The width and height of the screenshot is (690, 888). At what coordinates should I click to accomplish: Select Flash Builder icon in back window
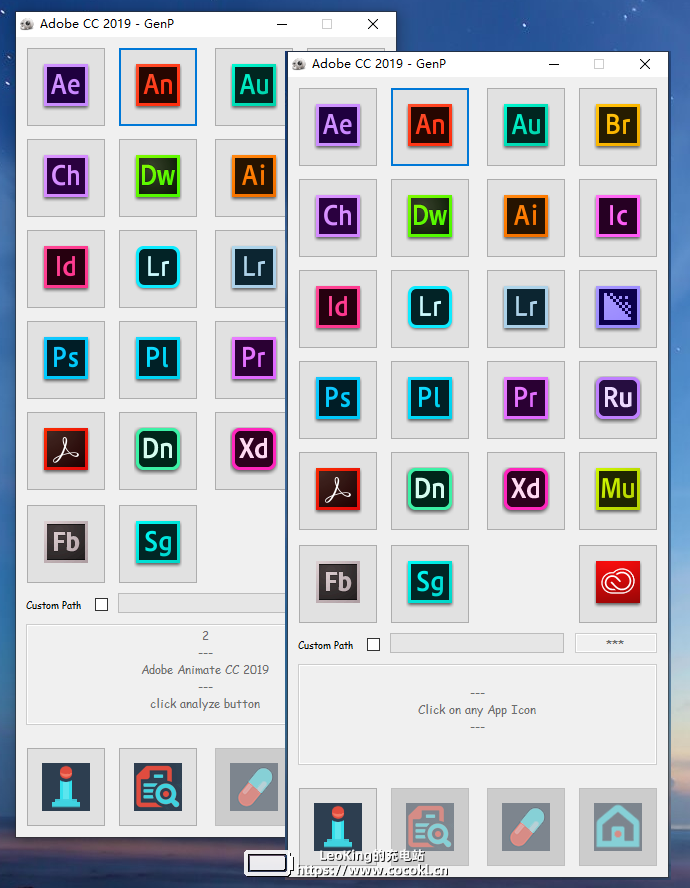click(66, 544)
